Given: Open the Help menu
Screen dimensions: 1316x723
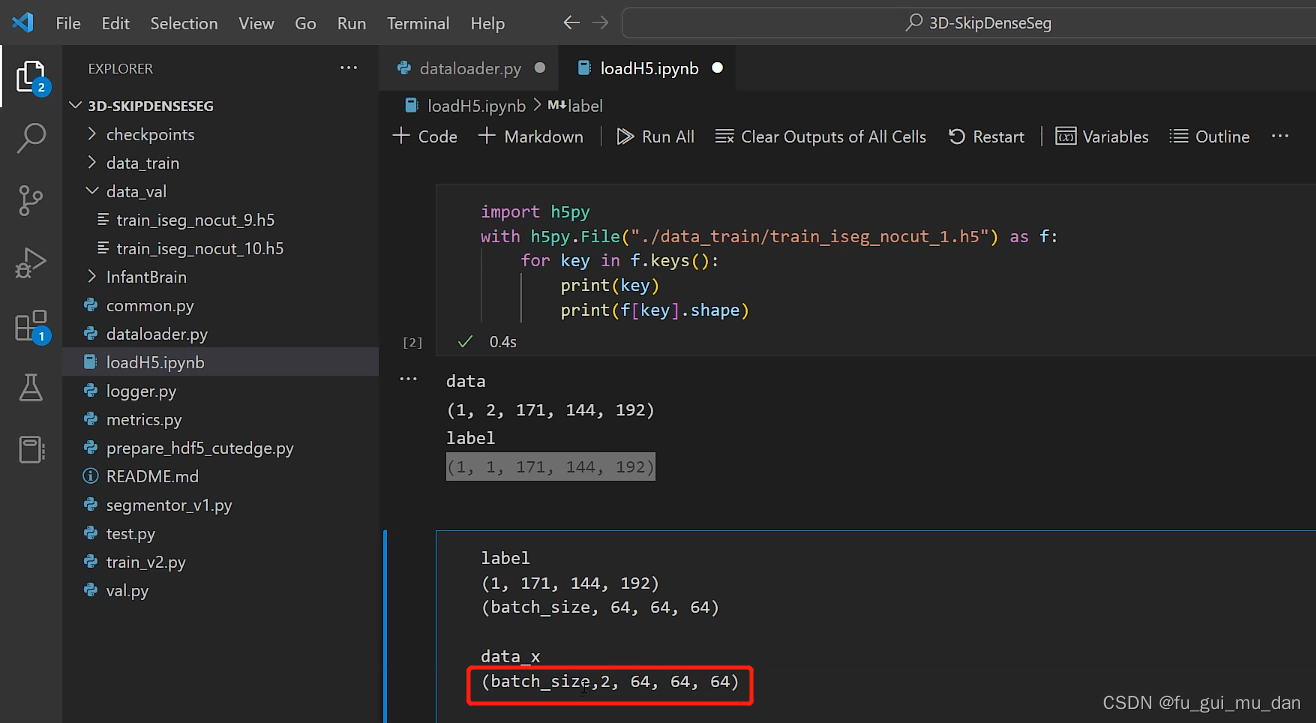Looking at the screenshot, I should [487, 23].
